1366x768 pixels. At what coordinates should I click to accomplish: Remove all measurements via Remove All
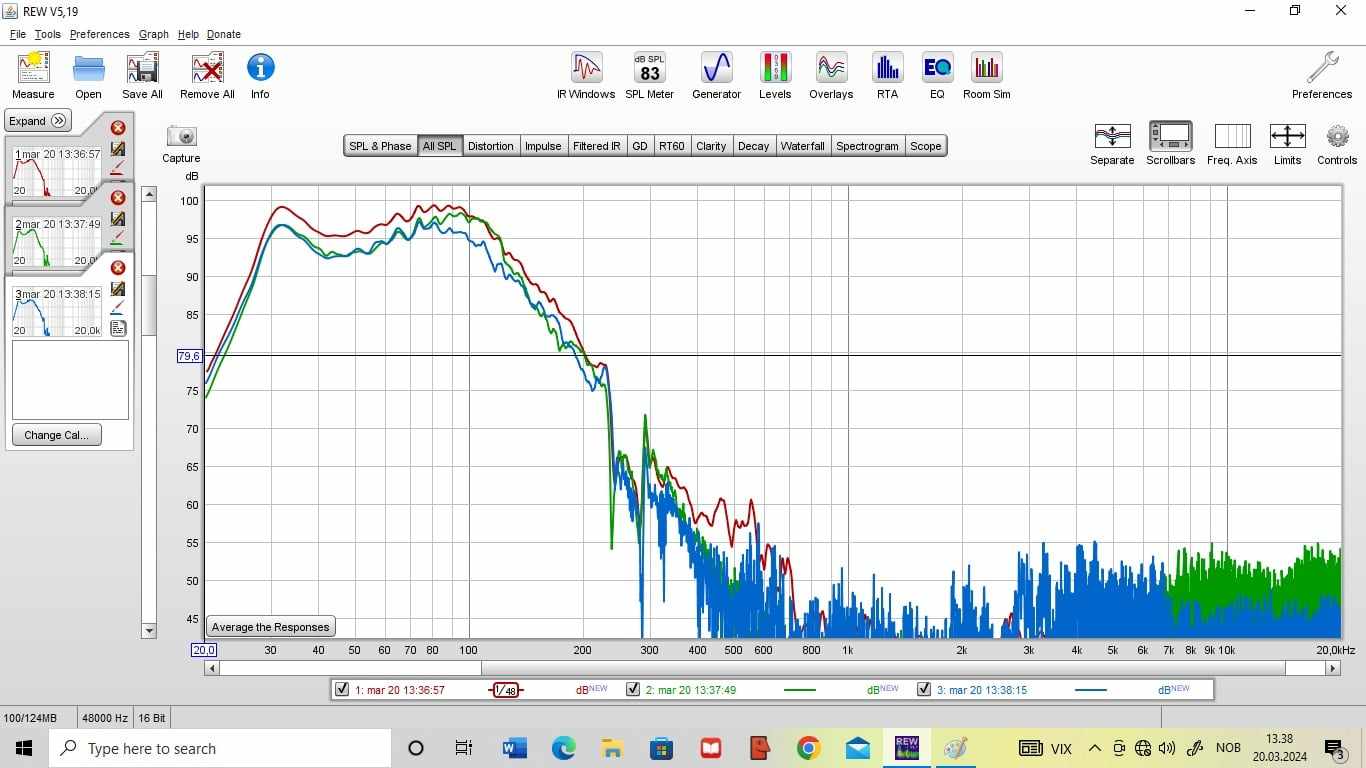point(207,75)
